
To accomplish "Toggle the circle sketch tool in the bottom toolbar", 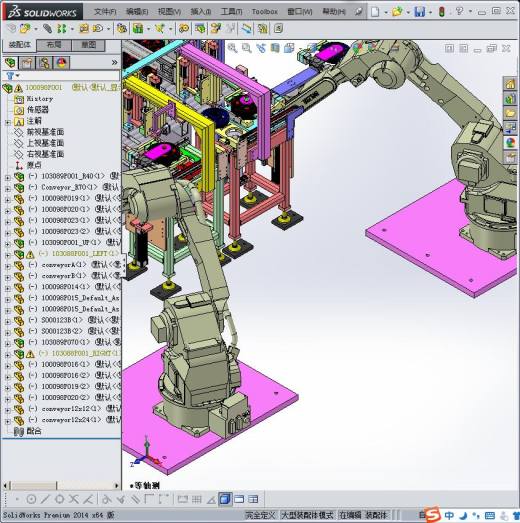I will (31, 499).
